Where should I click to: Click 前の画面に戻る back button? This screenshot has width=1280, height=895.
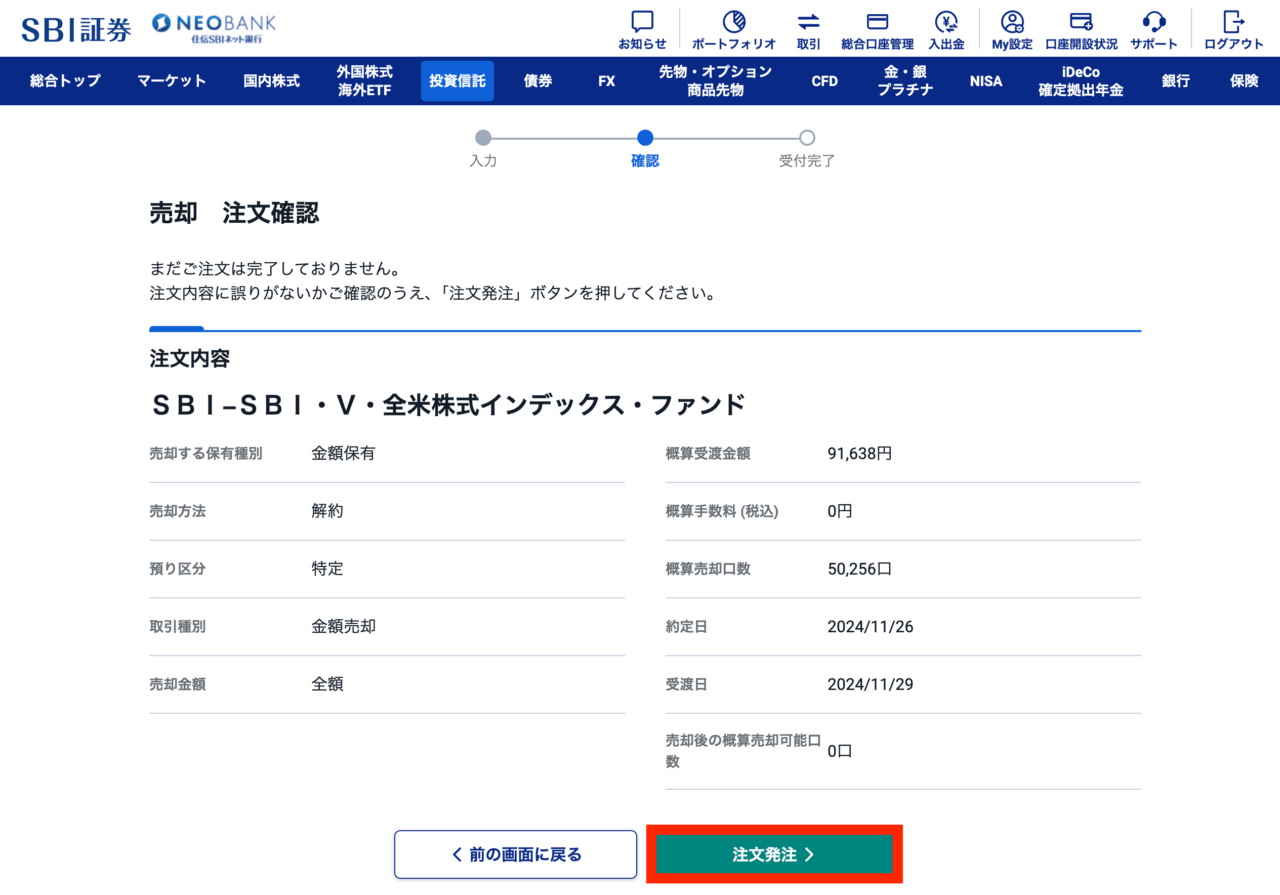click(515, 854)
